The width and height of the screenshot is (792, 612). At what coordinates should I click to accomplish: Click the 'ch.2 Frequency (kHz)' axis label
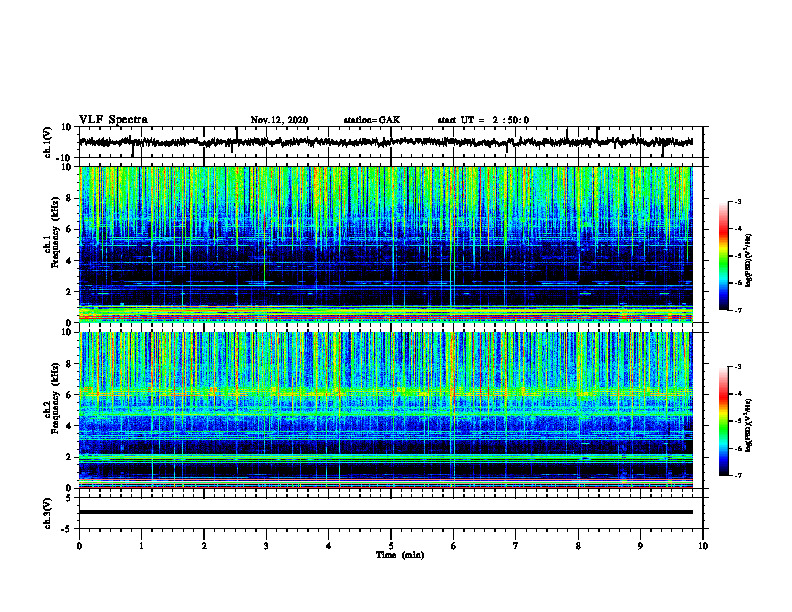[x=53, y=398]
